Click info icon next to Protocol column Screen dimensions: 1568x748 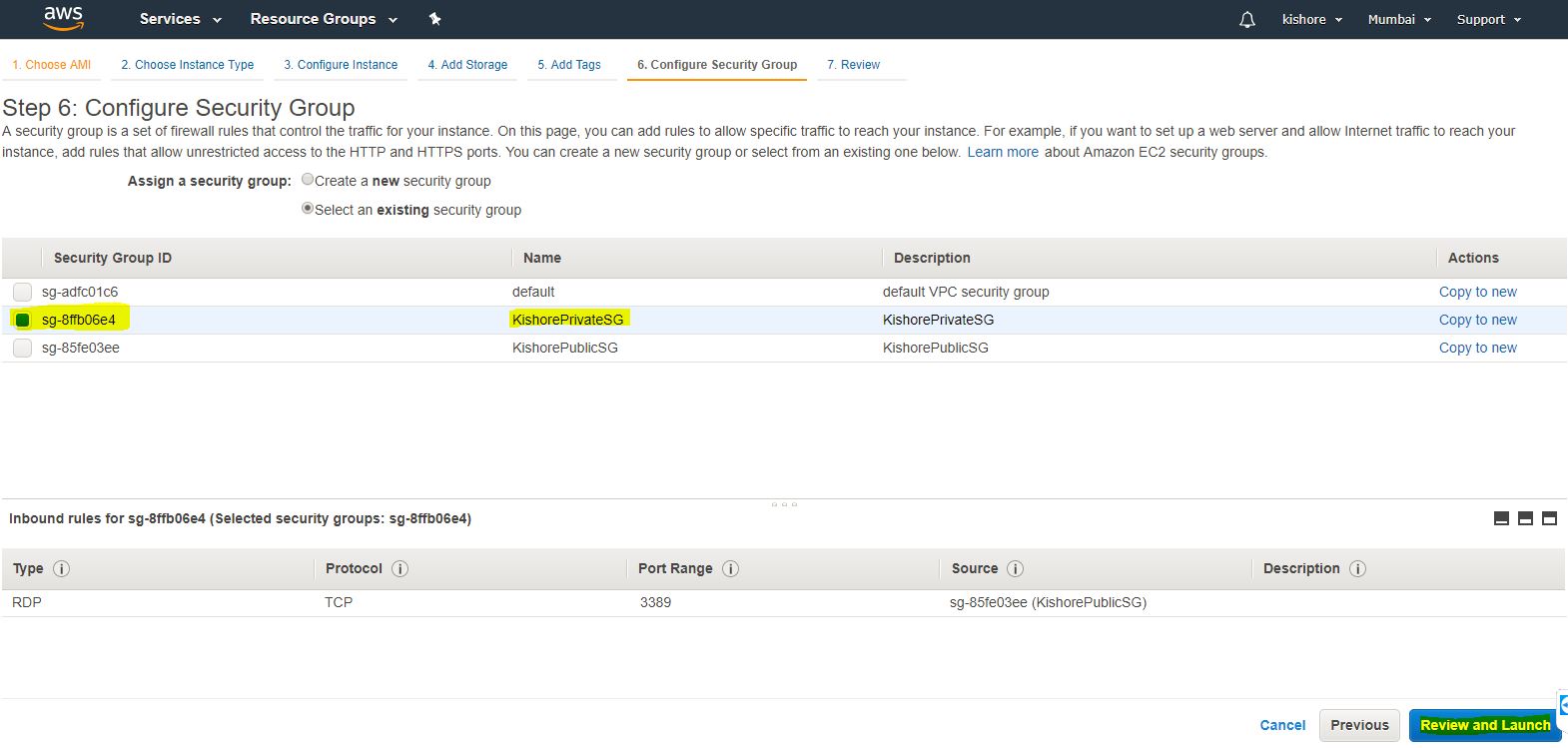coord(399,569)
